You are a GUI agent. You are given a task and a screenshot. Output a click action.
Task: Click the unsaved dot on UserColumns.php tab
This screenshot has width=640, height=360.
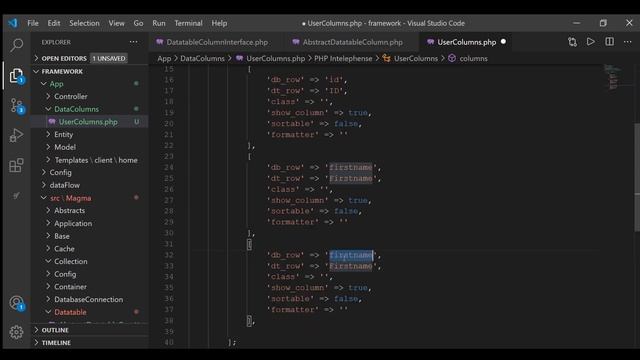503,42
